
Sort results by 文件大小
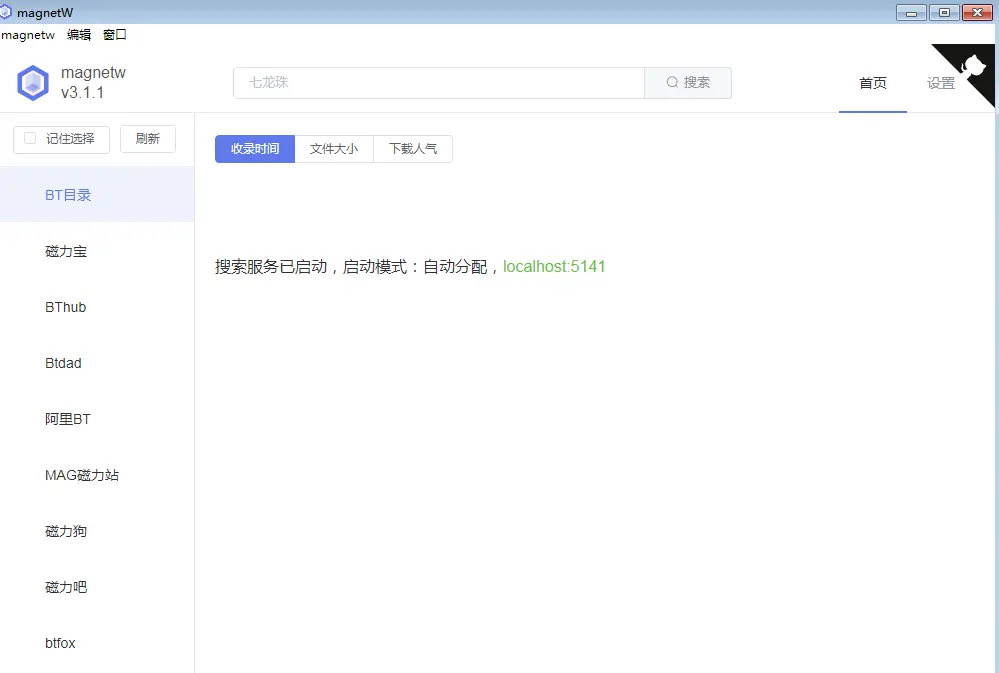click(334, 149)
